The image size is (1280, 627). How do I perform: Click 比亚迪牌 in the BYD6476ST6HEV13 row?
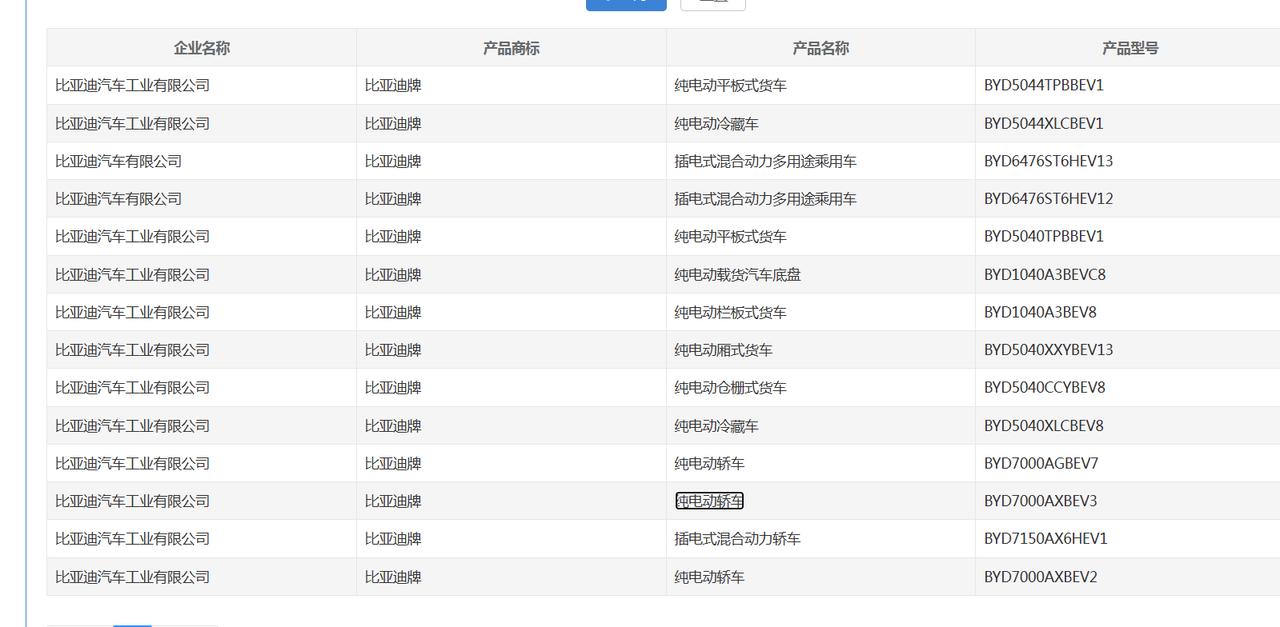click(393, 161)
